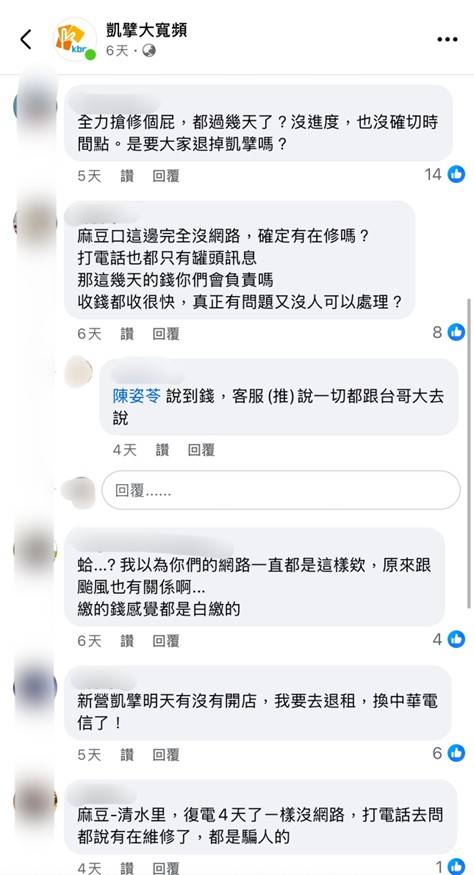Open tagged user 陳姿苓 profile link
The width and height of the screenshot is (474, 875).
point(137,397)
